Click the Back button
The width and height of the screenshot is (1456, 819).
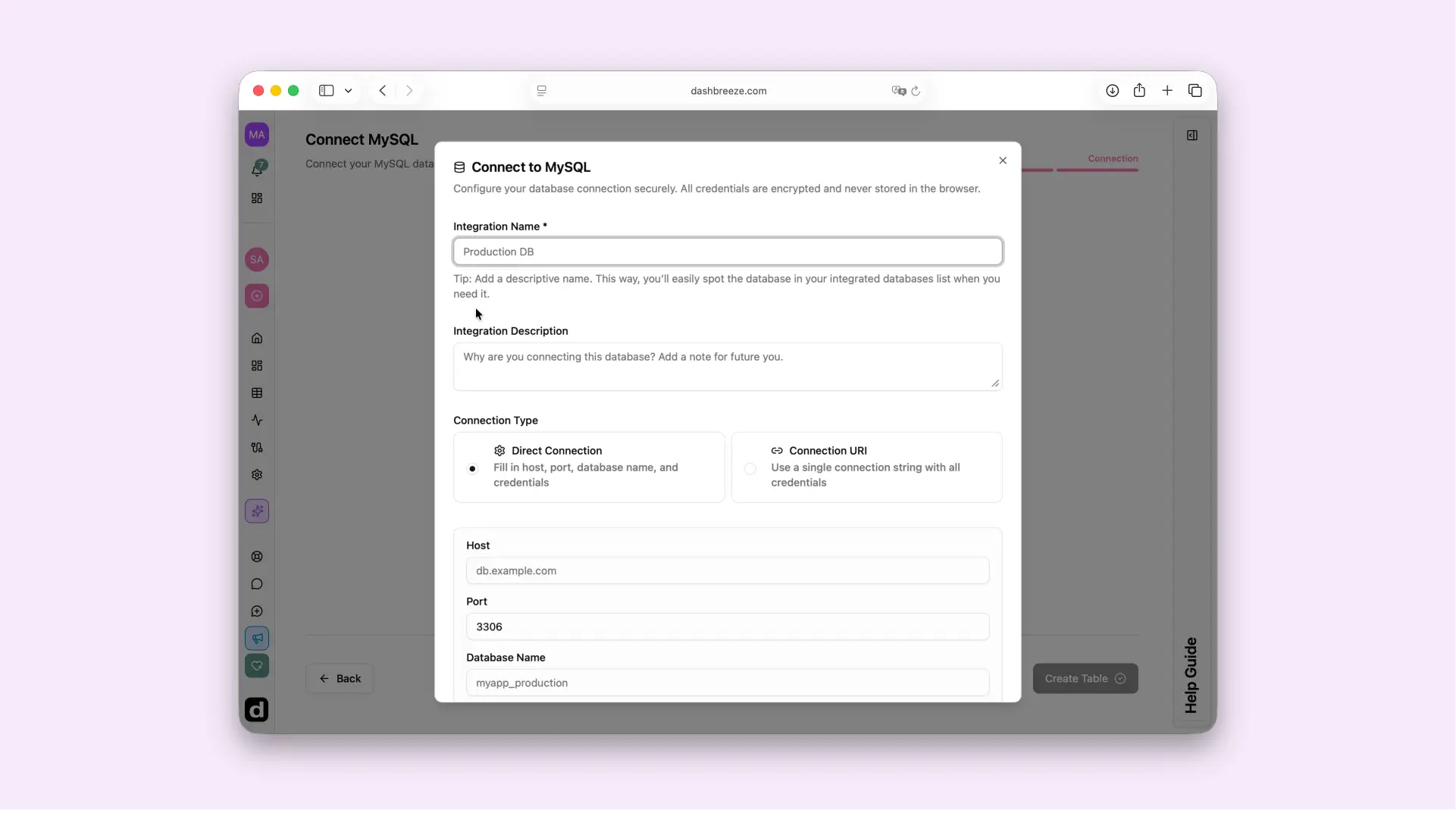click(340, 679)
